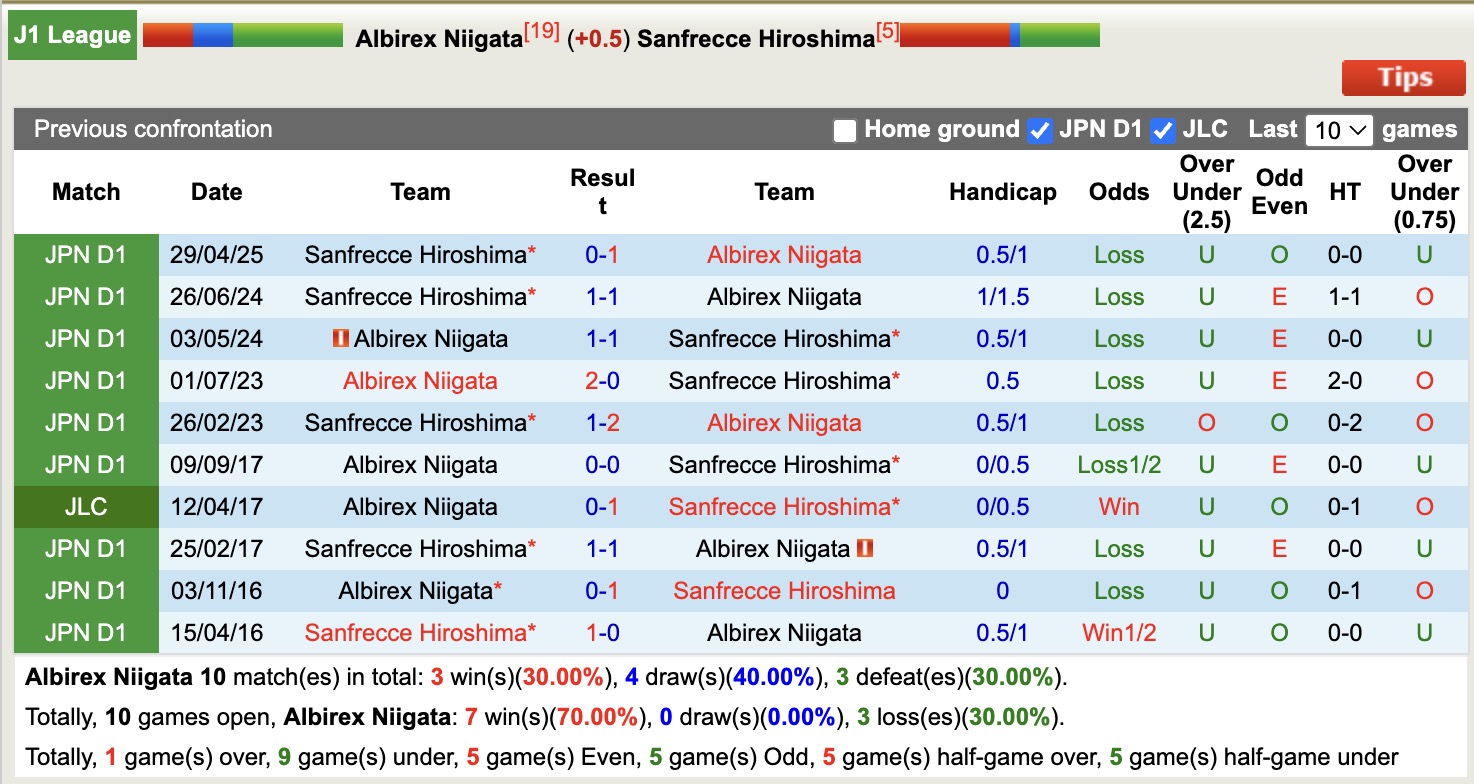
Task: Disable the JPN D1 checkbox
Action: coord(1039,129)
